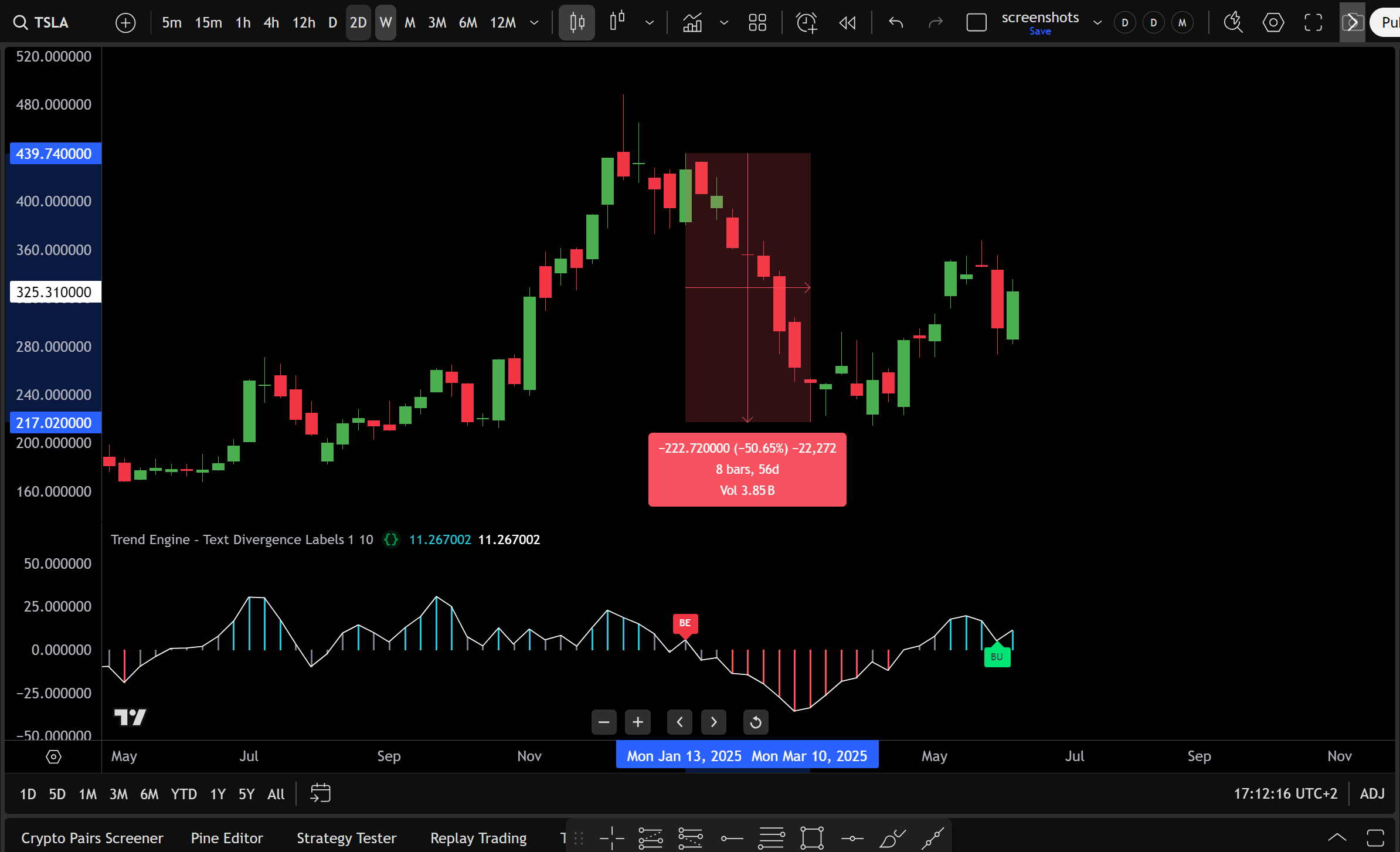The height and width of the screenshot is (852, 1400).
Task: Select the YTD date range
Action: pos(184,794)
